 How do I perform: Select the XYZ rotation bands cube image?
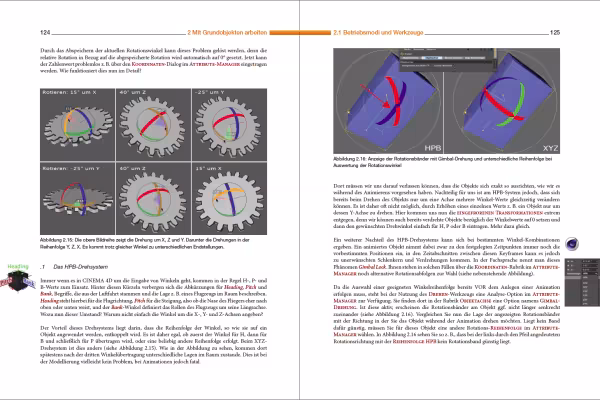(502, 101)
